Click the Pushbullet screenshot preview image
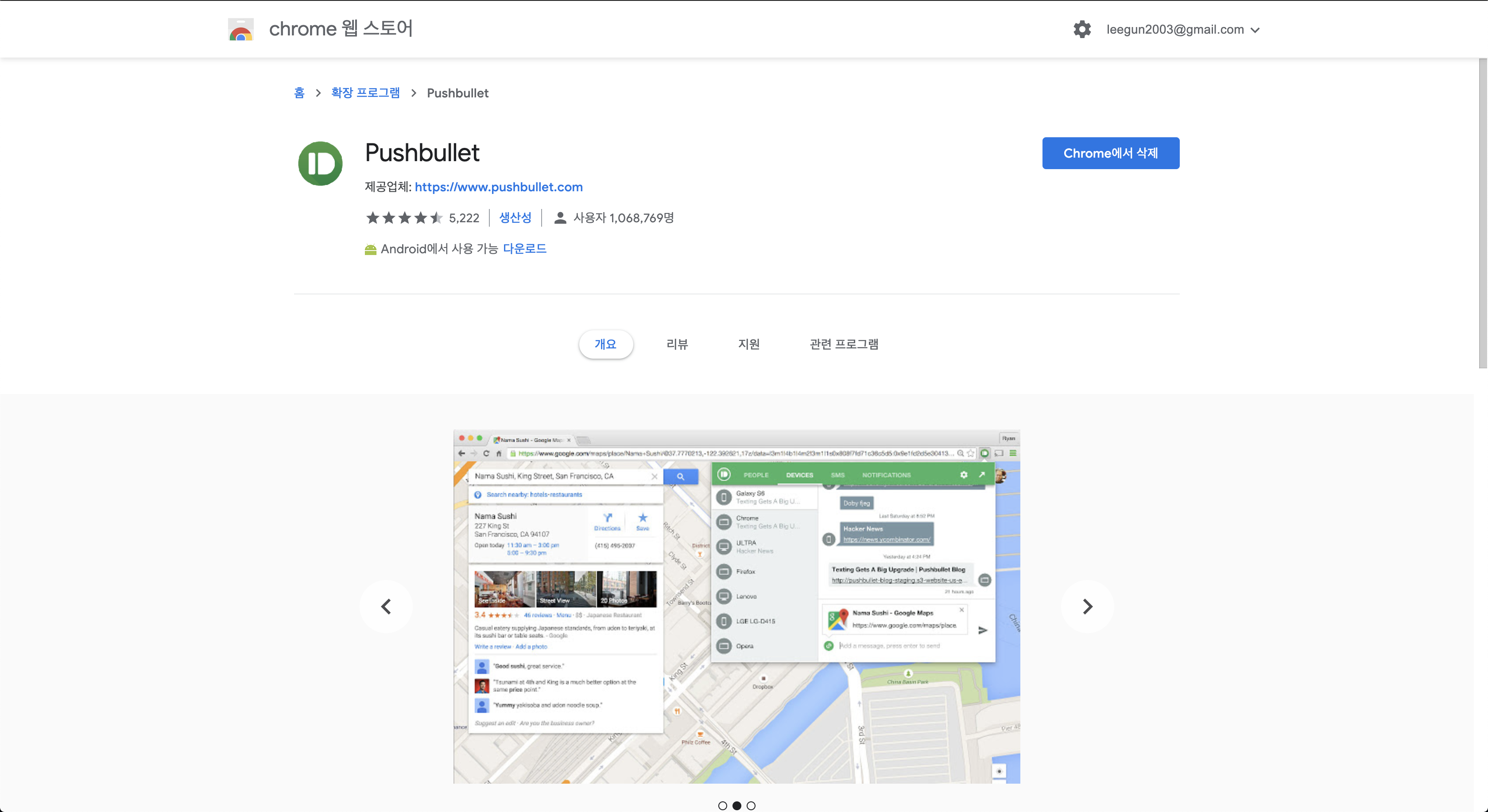The image size is (1488, 812). tap(736, 607)
